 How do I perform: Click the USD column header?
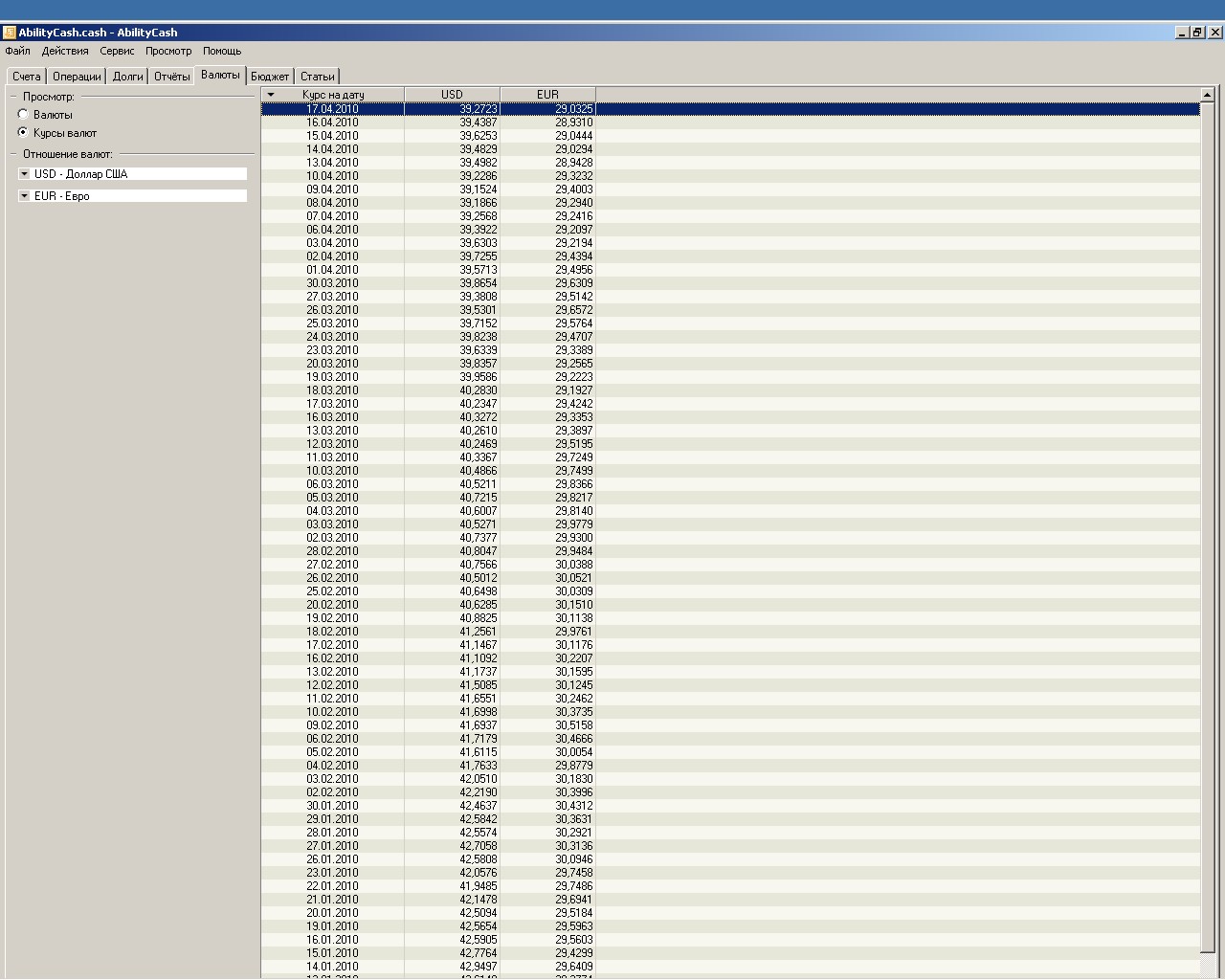[452, 95]
